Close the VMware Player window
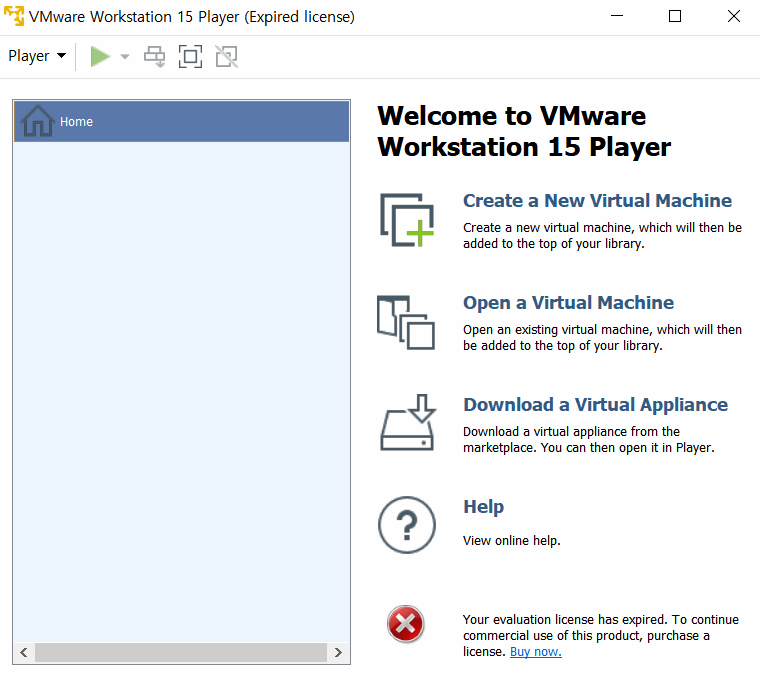760x684 pixels. coord(734,16)
